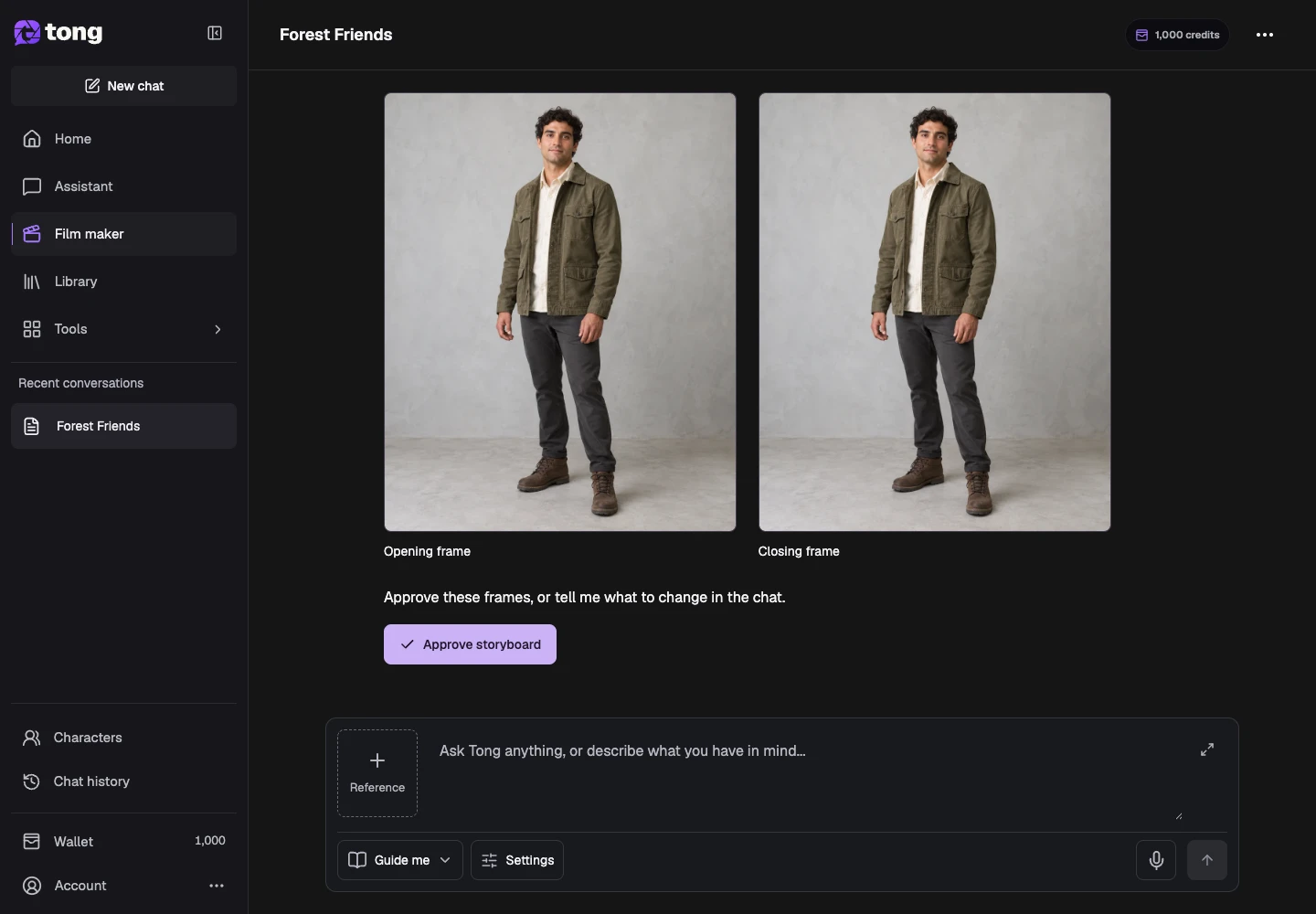Open the Forest Friends recent conversation
Viewport: 1316px width, 914px height.
[124, 426]
